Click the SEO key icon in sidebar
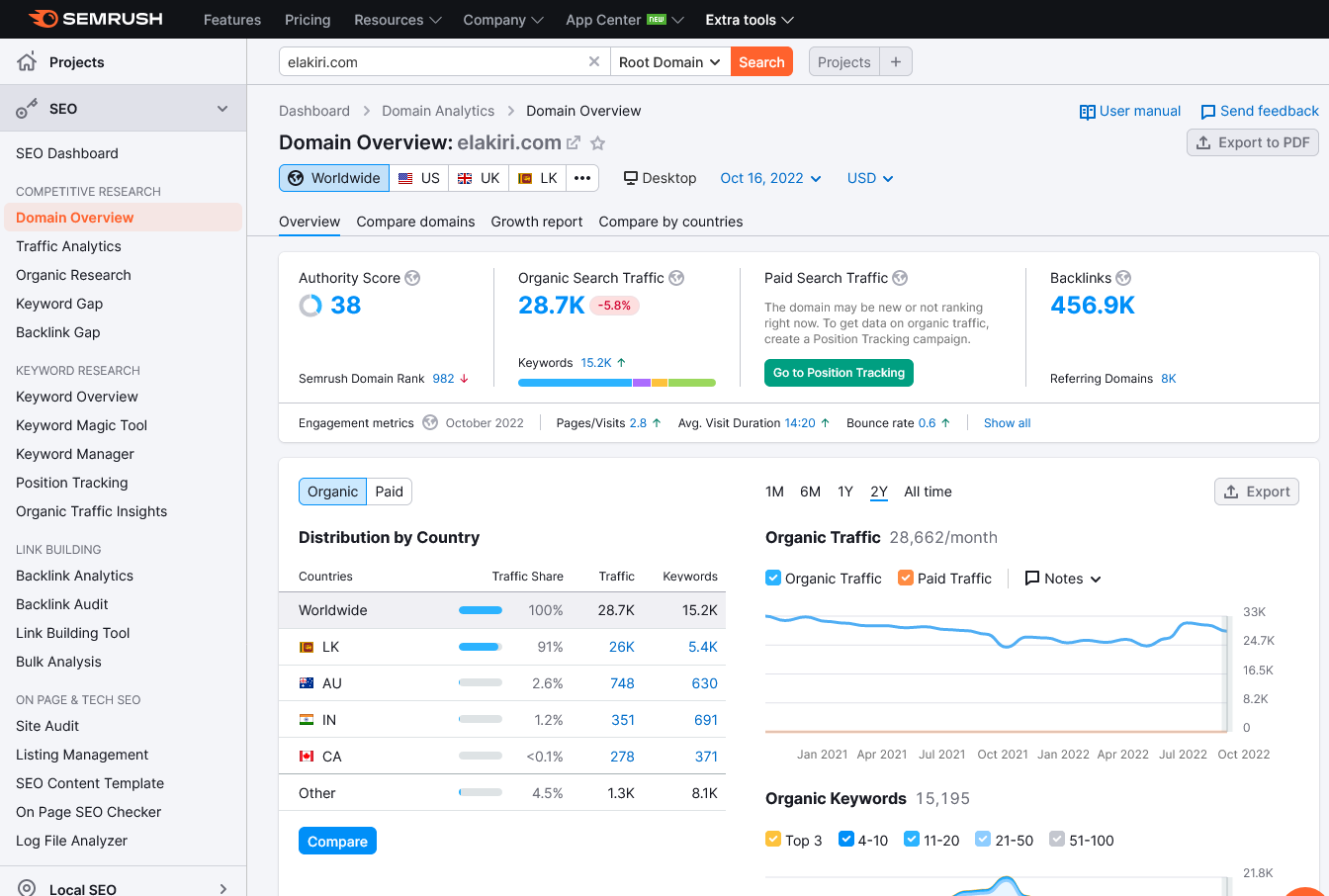The width and height of the screenshot is (1329, 896). (x=27, y=109)
